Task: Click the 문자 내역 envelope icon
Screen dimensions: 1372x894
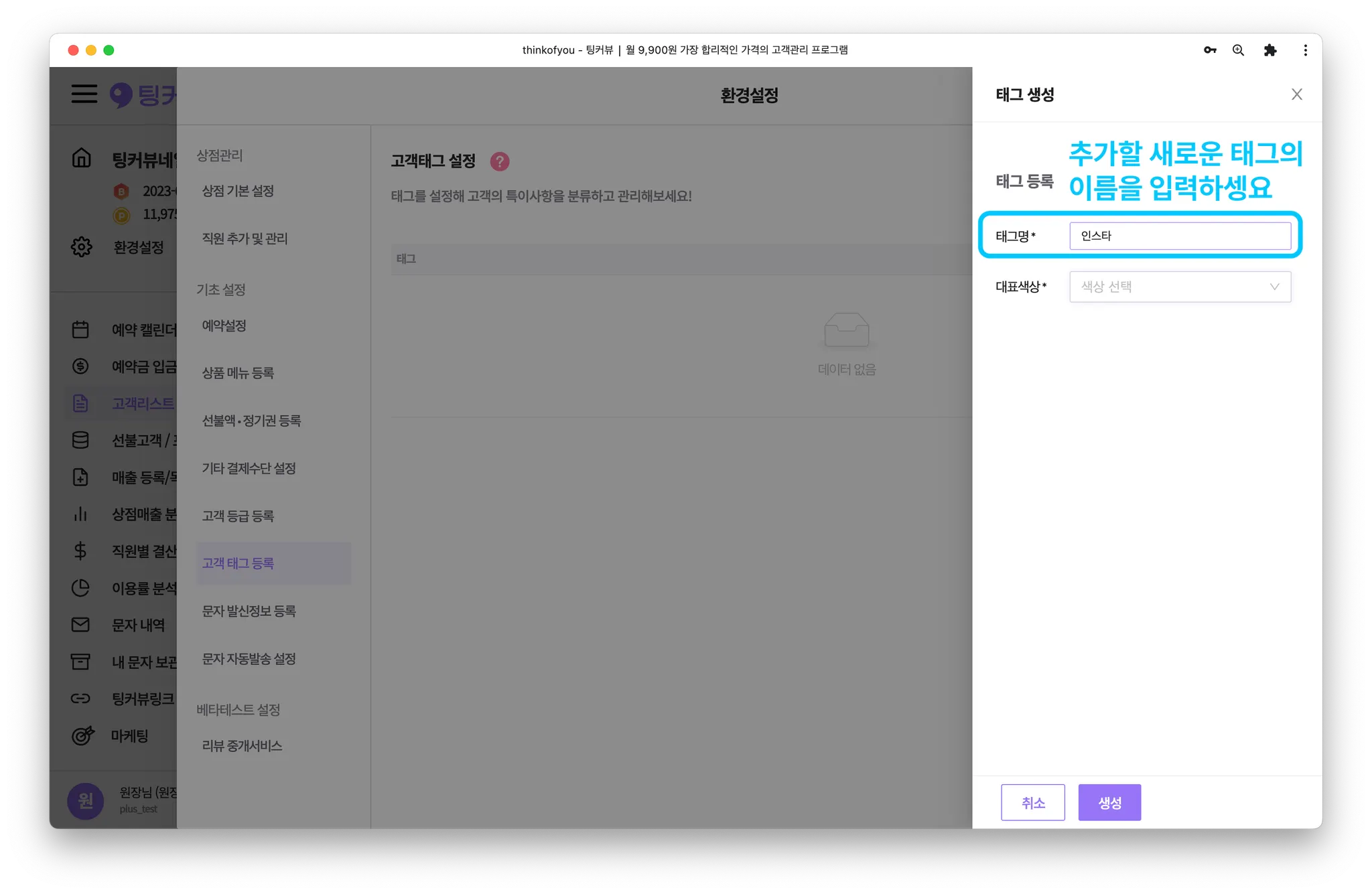Action: click(80, 625)
